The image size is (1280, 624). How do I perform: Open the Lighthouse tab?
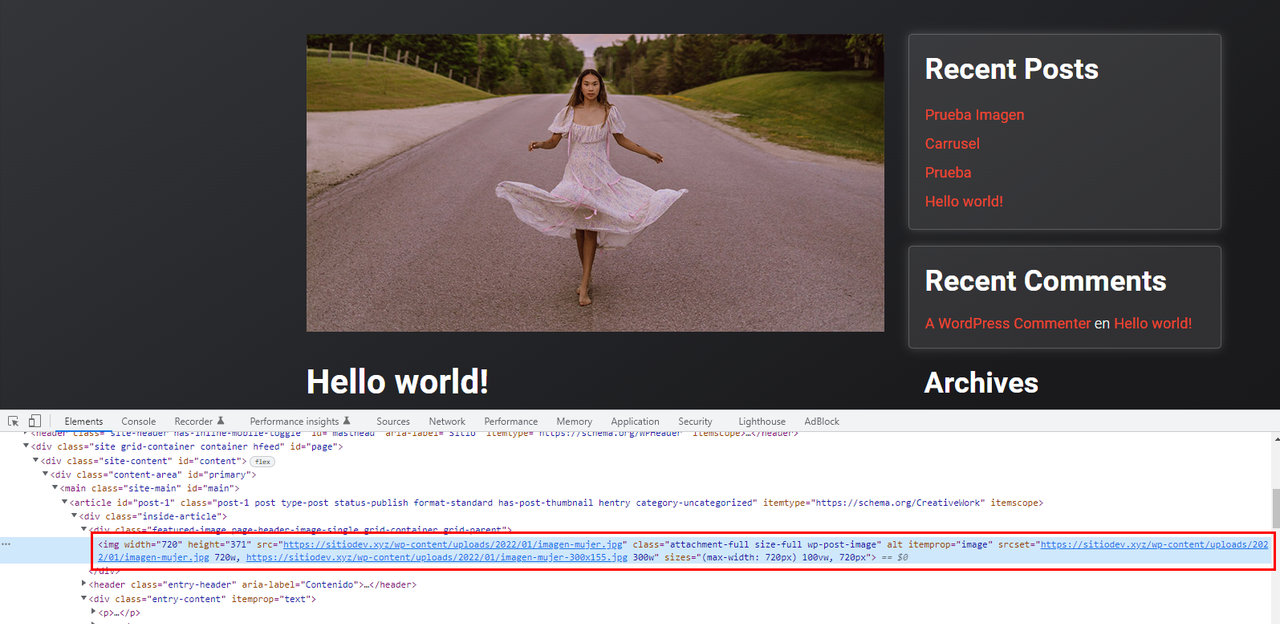[762, 421]
